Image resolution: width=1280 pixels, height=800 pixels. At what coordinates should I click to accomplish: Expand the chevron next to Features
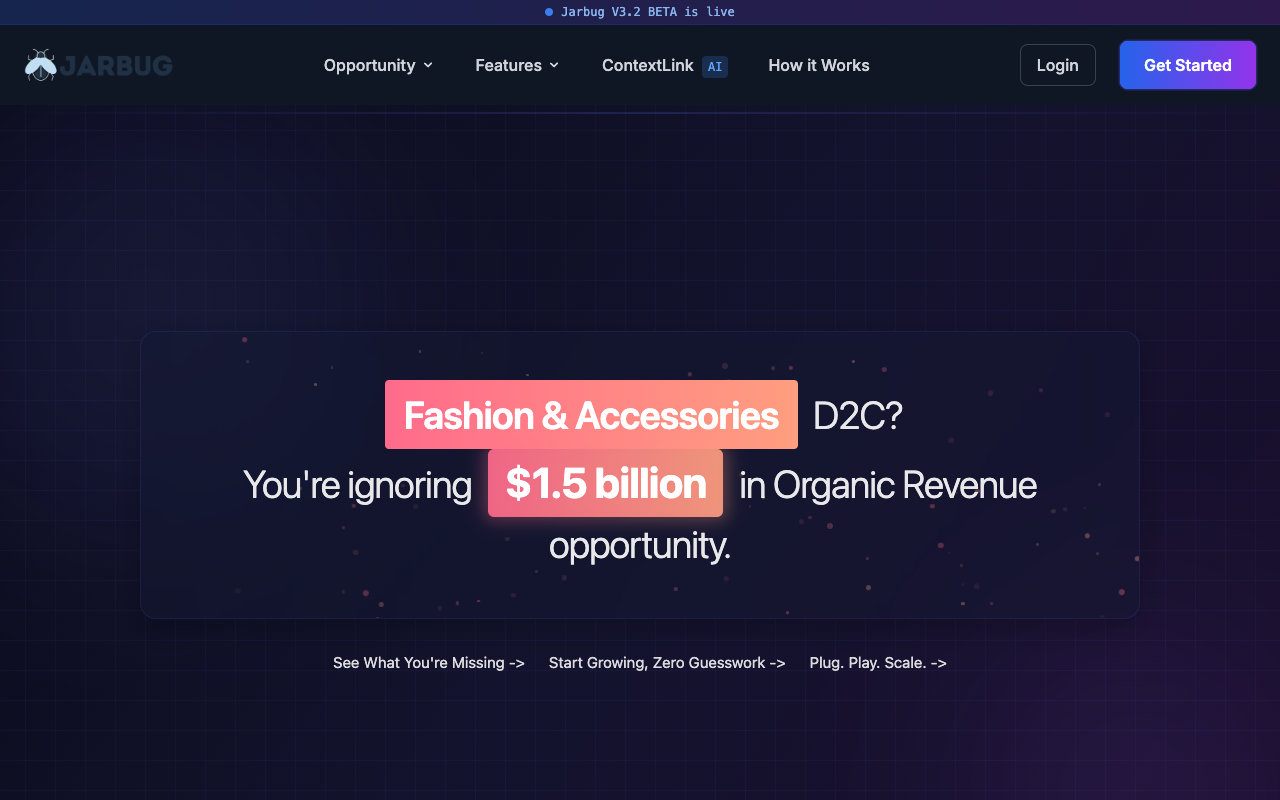click(x=554, y=65)
